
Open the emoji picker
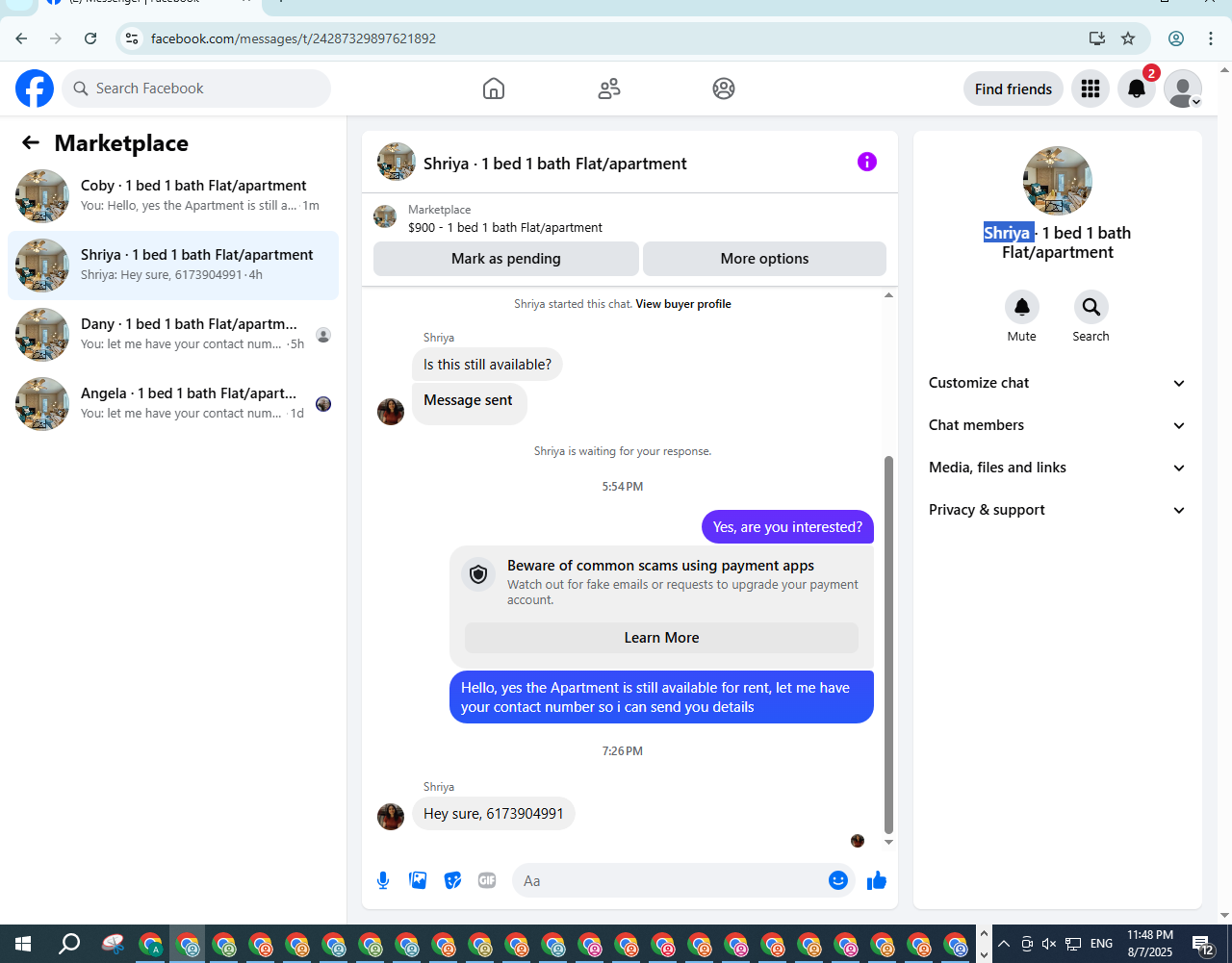[x=838, y=880]
